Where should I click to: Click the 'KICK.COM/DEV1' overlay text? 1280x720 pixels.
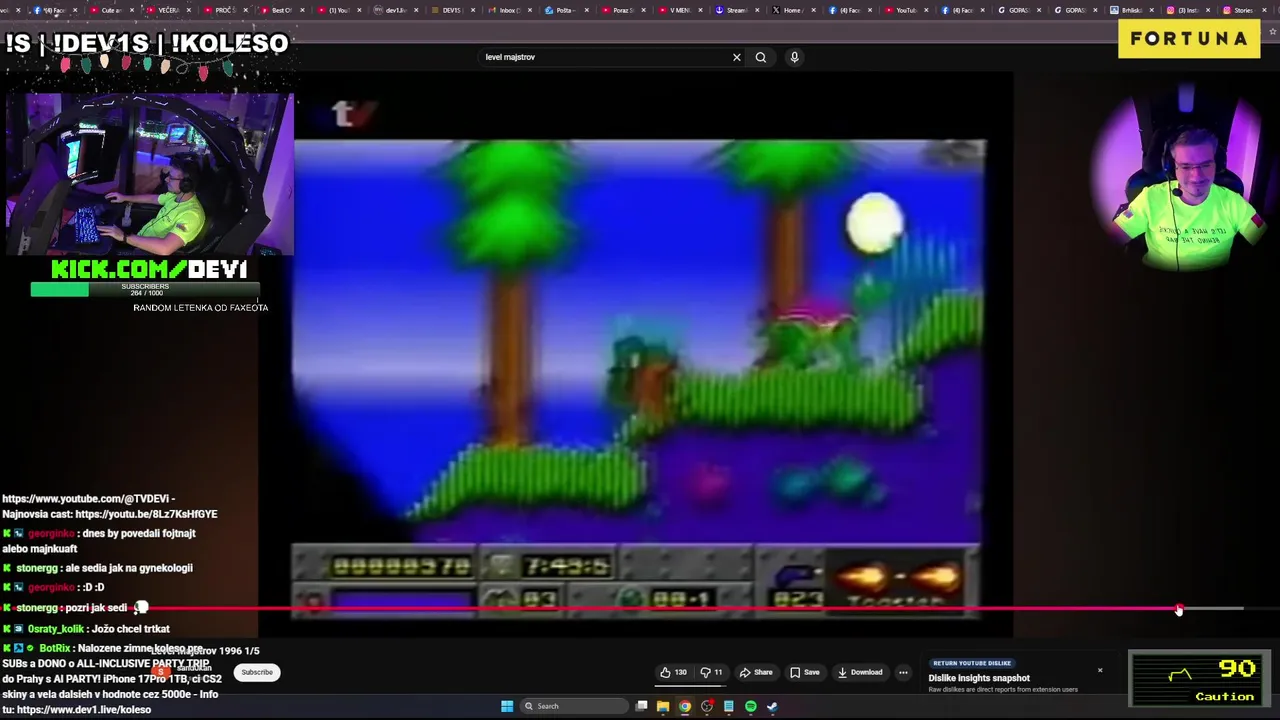[x=149, y=269]
